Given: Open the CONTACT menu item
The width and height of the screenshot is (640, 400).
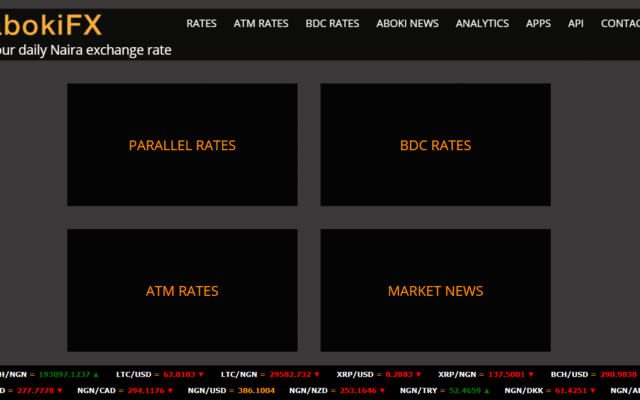Looking at the screenshot, I should (x=620, y=23).
